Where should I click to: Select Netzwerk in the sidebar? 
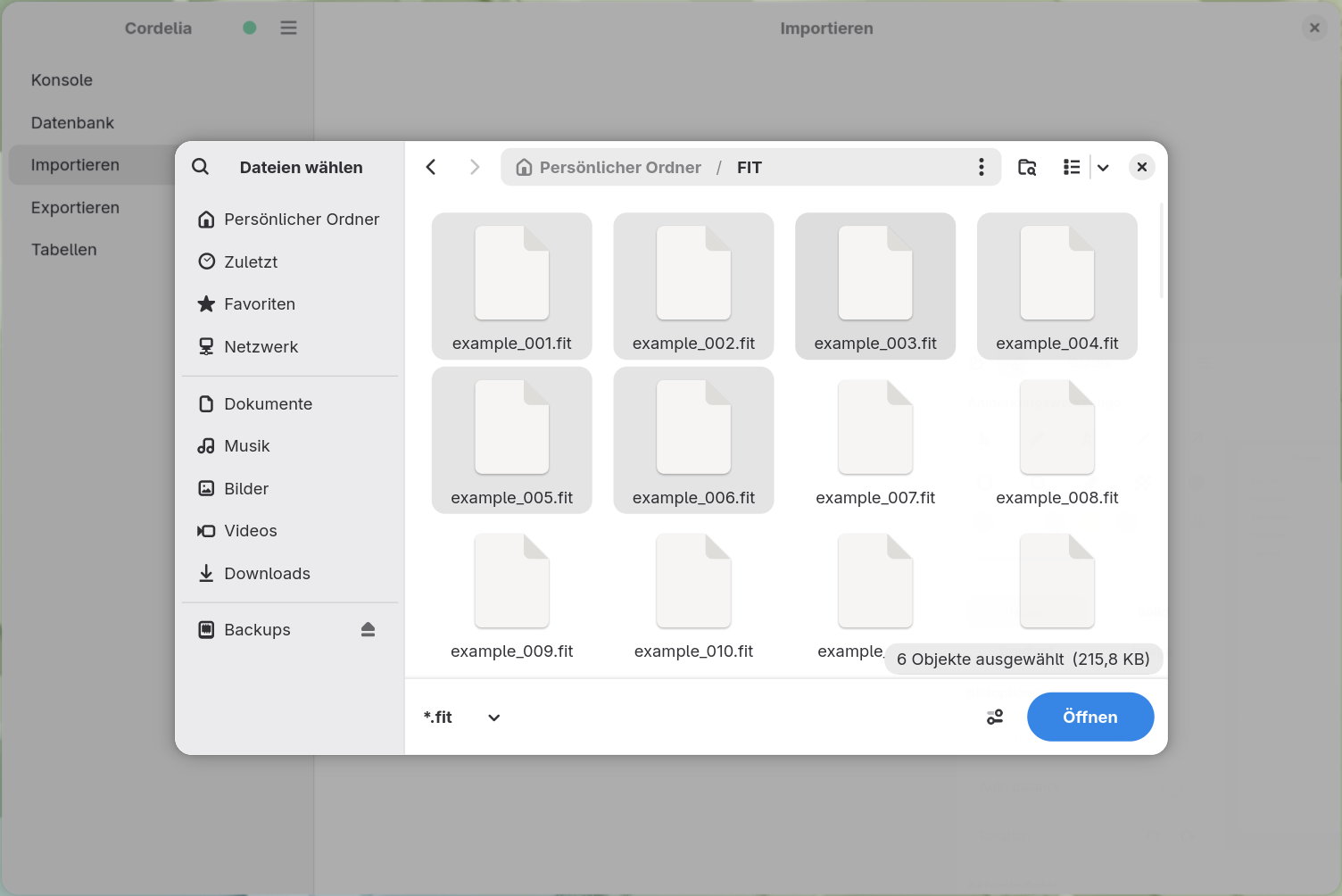tap(290, 346)
